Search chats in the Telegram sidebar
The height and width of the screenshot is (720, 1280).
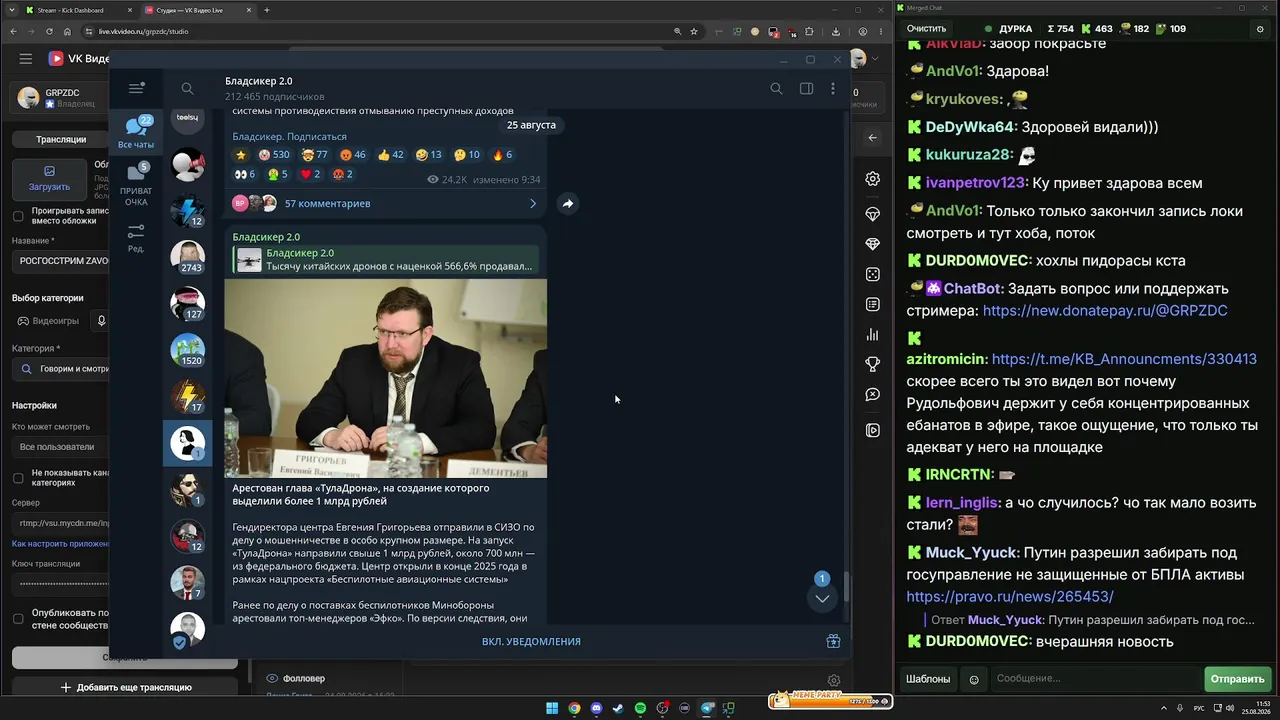click(x=187, y=89)
